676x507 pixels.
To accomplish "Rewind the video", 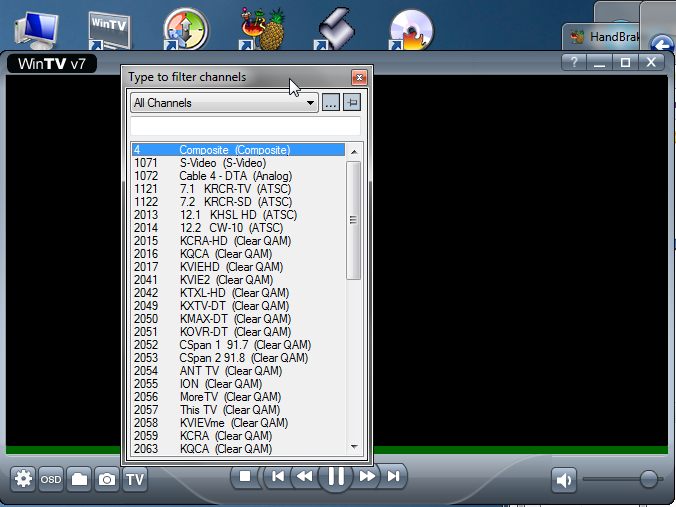I will click(305, 476).
